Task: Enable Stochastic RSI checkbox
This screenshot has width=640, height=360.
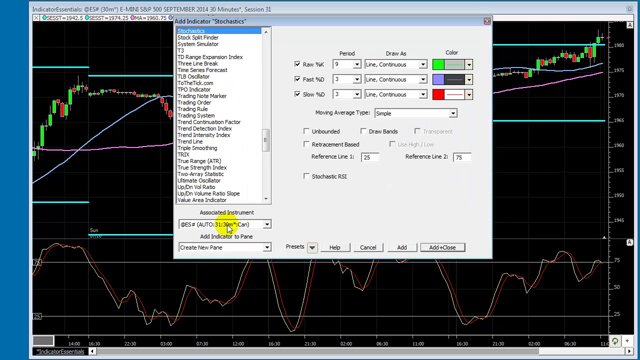Action: click(x=306, y=176)
